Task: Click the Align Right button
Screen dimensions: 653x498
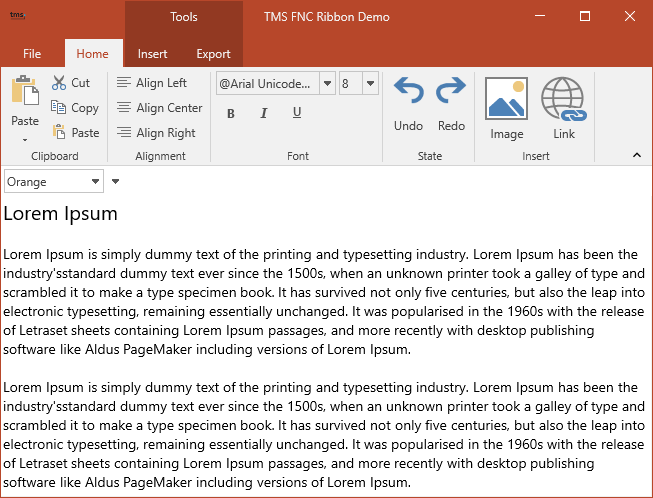Action: coord(156,133)
